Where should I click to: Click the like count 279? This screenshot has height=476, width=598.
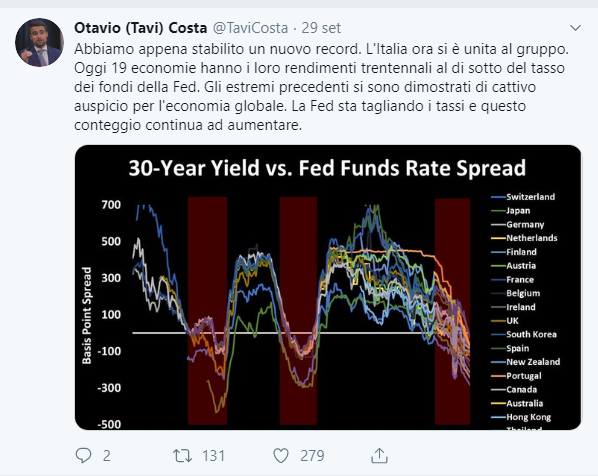[x=312, y=456]
